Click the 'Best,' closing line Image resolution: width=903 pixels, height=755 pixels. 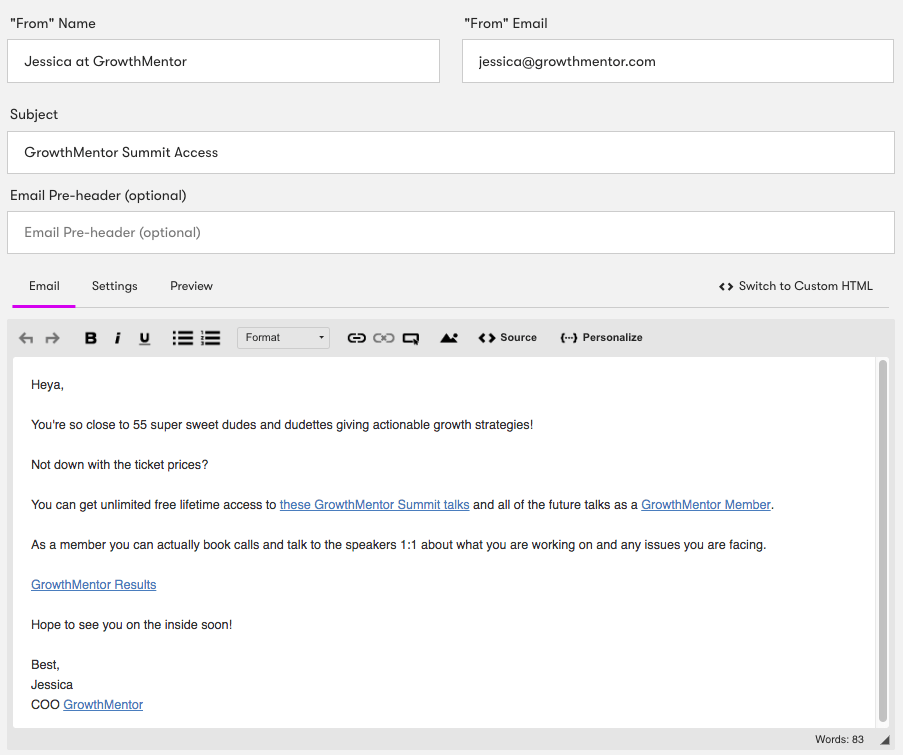(x=45, y=665)
